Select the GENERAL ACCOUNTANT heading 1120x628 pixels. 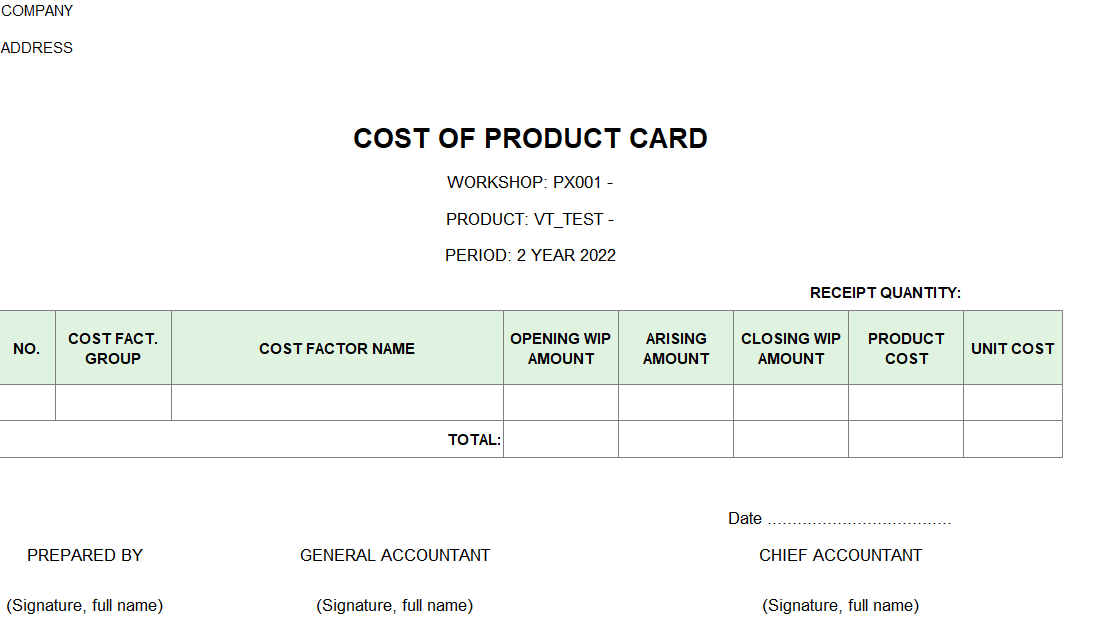point(395,555)
